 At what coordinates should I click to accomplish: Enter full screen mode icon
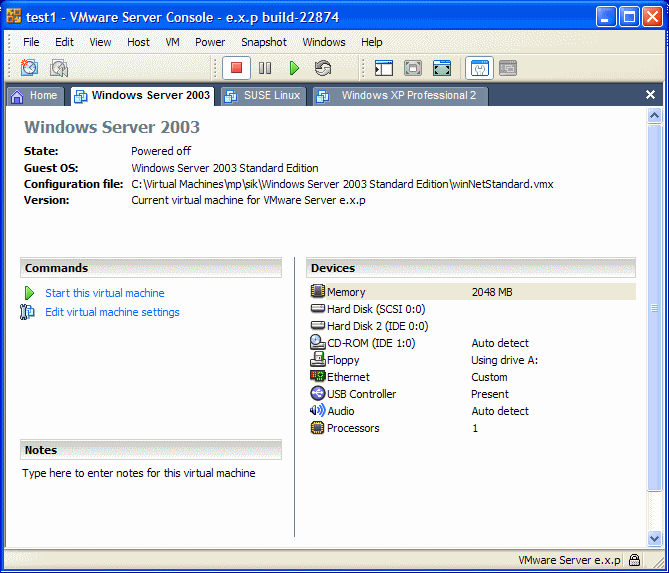[442, 68]
